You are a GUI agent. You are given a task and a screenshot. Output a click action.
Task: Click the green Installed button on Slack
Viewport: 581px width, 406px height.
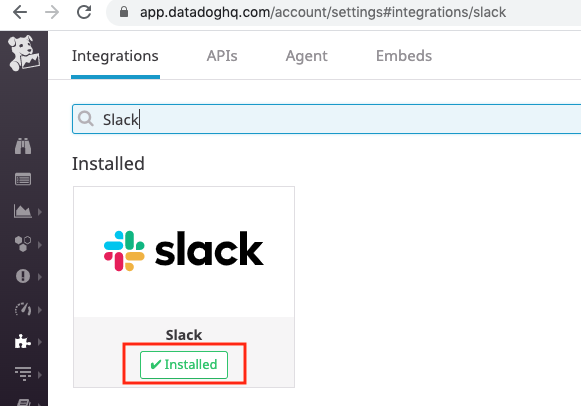[184, 365]
